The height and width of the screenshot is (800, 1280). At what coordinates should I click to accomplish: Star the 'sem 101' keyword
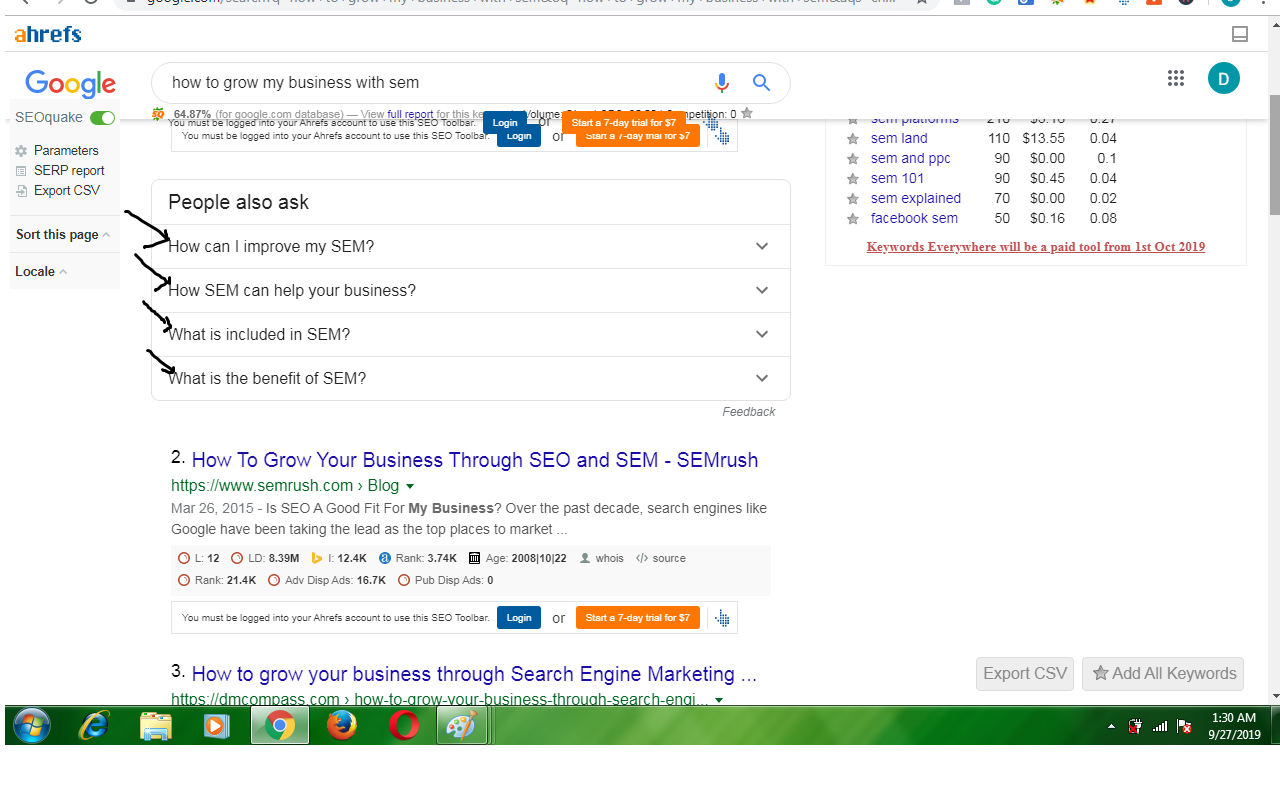853,179
